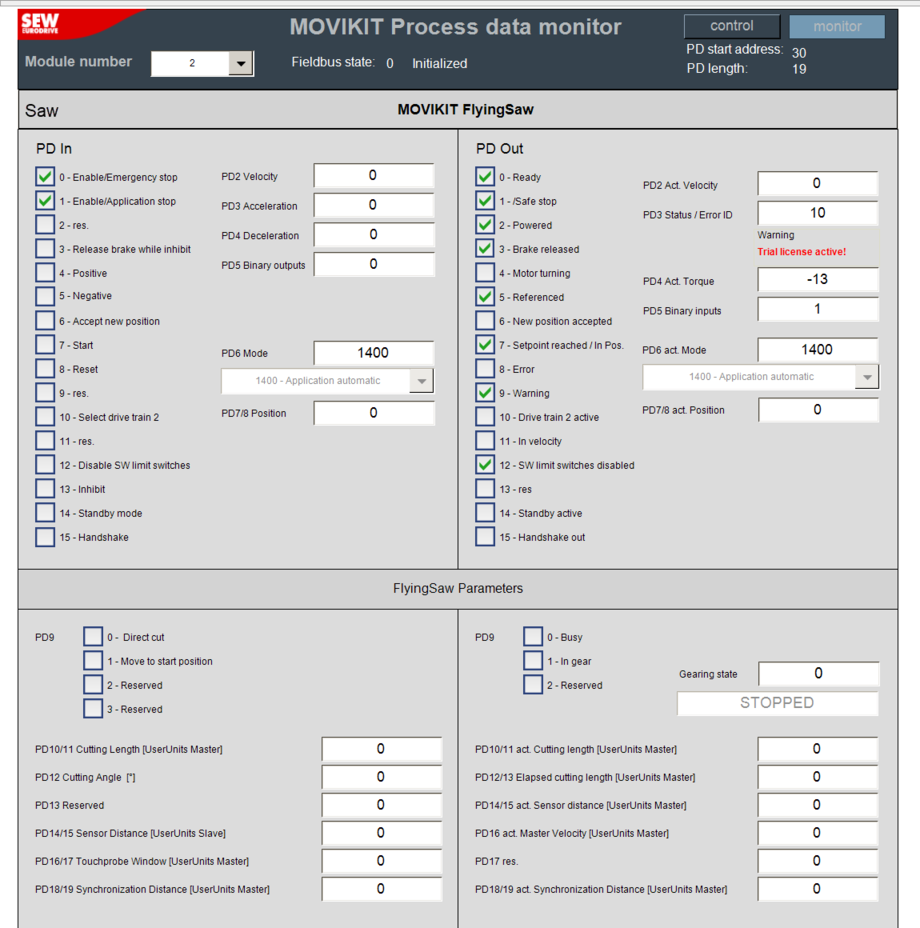The image size is (920, 928).
Task: Click the PD2 Velocity input field
Action: point(373,176)
